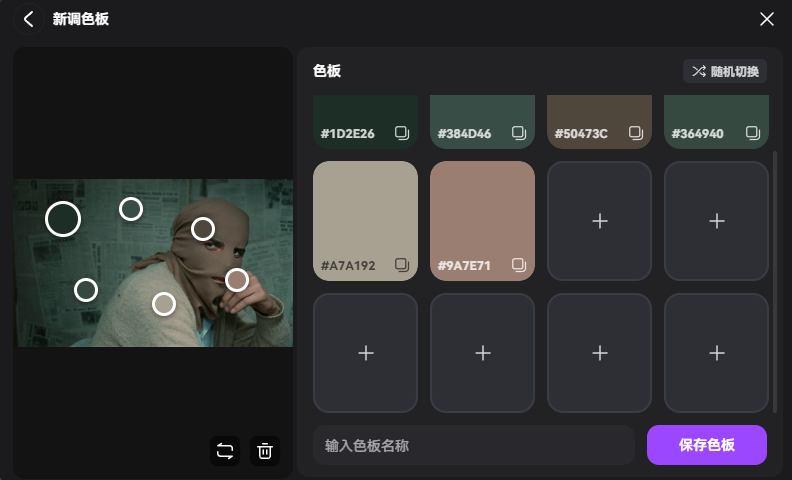Select the pink picker circle on the hand
Screen dimensions: 792x480
pos(237,280)
